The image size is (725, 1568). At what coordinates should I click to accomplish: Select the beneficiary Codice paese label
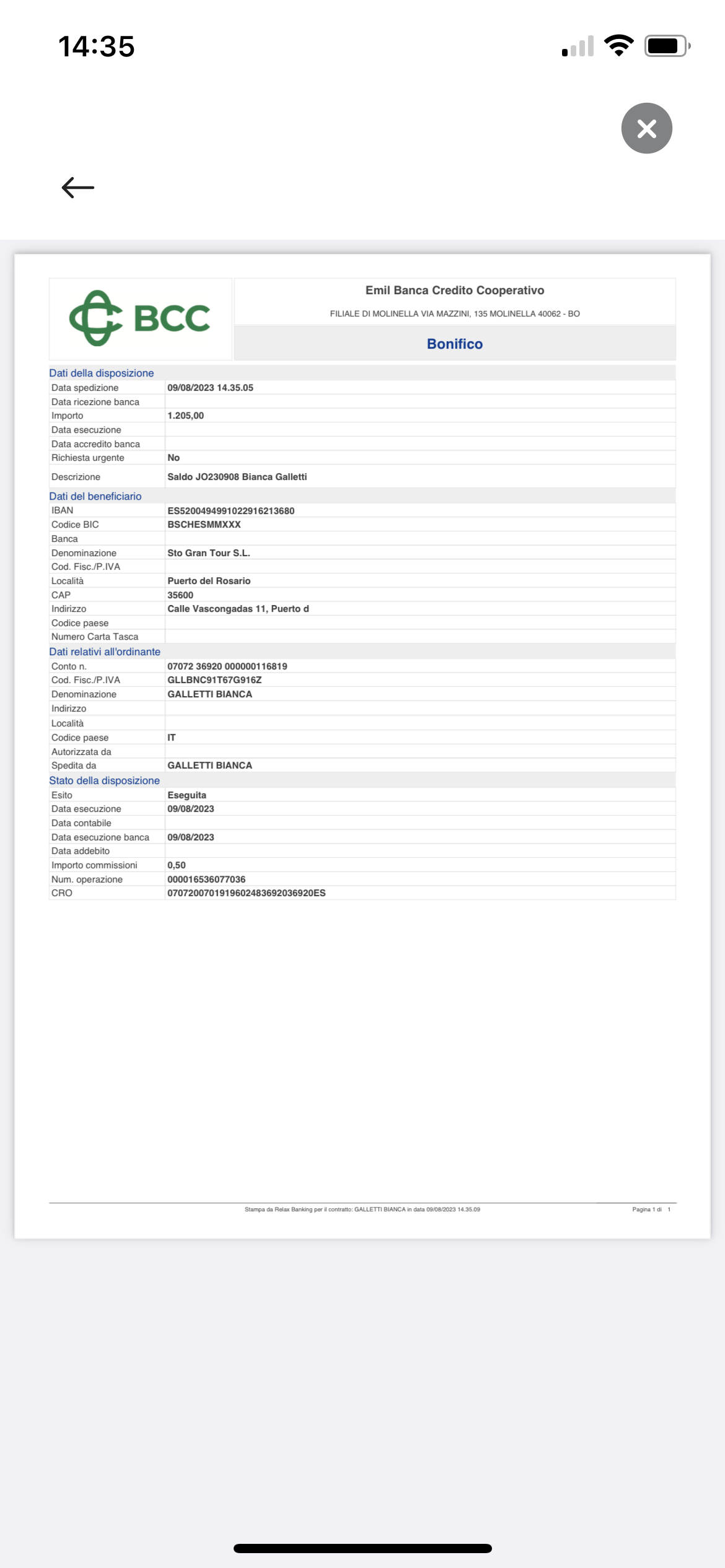tap(80, 623)
